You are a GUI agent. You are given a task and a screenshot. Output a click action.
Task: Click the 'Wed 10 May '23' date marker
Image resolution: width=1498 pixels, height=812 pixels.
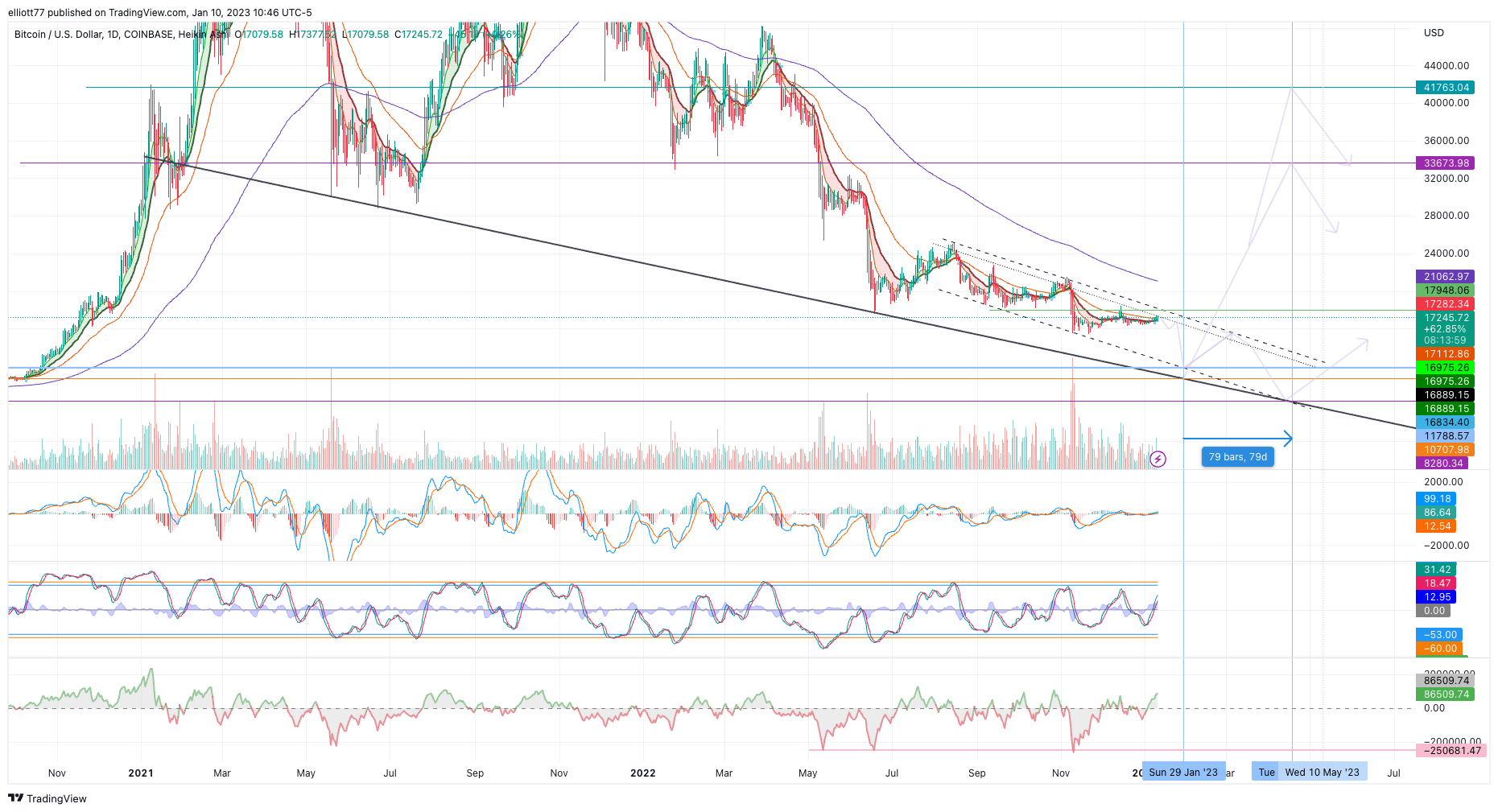(x=1322, y=773)
